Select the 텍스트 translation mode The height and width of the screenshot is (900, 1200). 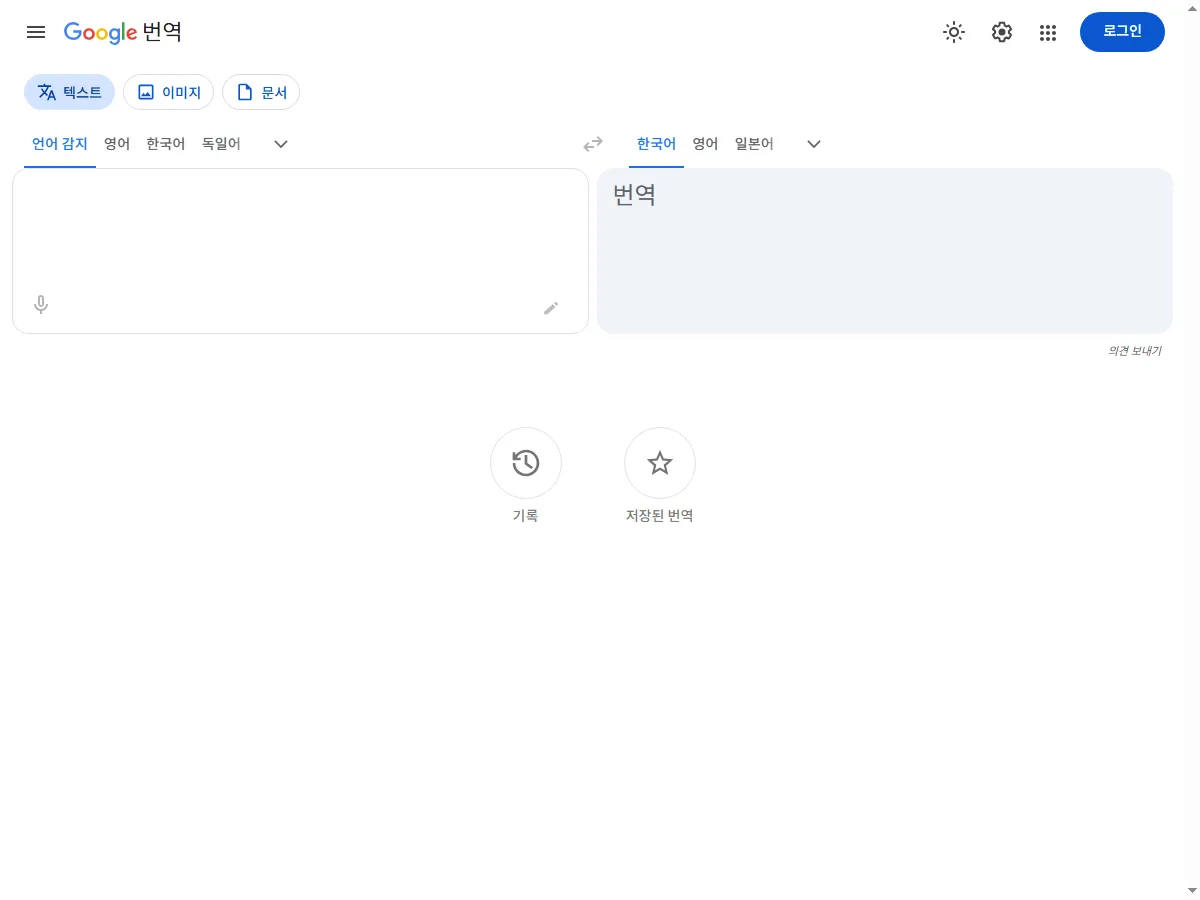(69, 92)
